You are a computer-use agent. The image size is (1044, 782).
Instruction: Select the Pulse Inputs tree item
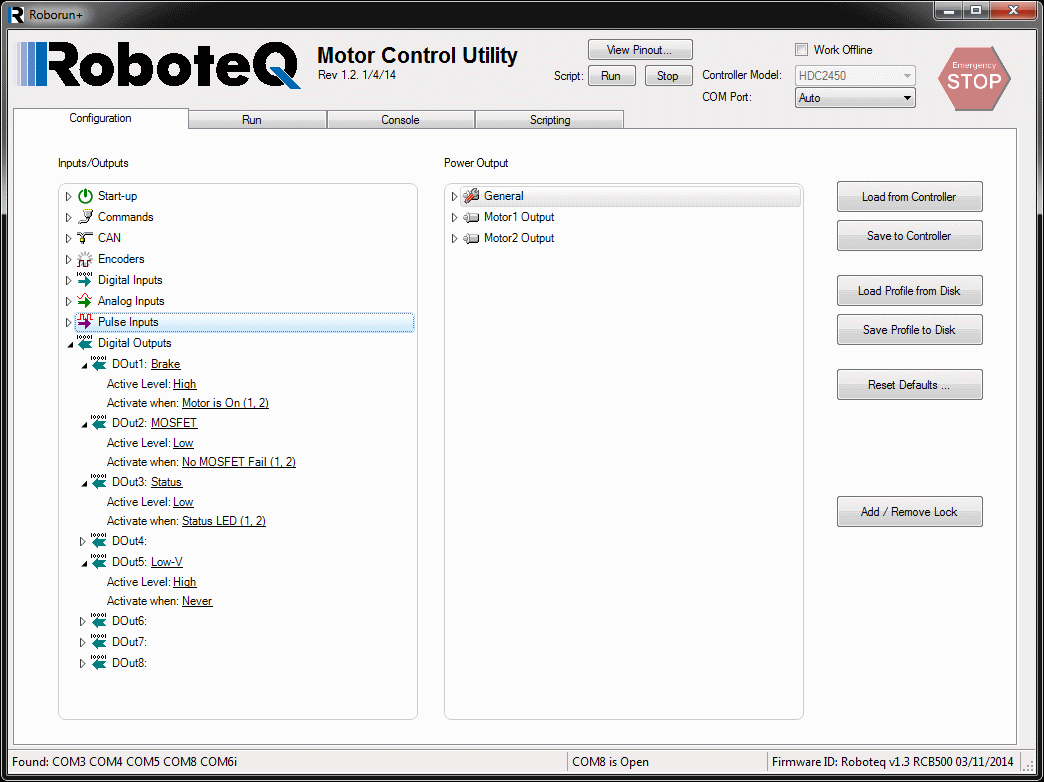[128, 322]
